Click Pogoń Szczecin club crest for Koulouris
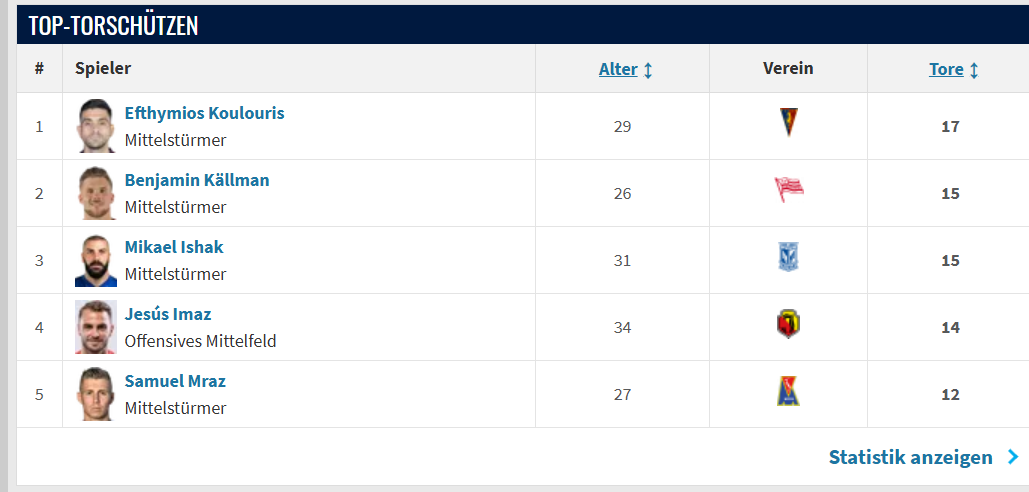This screenshot has width=1029, height=492. [x=788, y=123]
